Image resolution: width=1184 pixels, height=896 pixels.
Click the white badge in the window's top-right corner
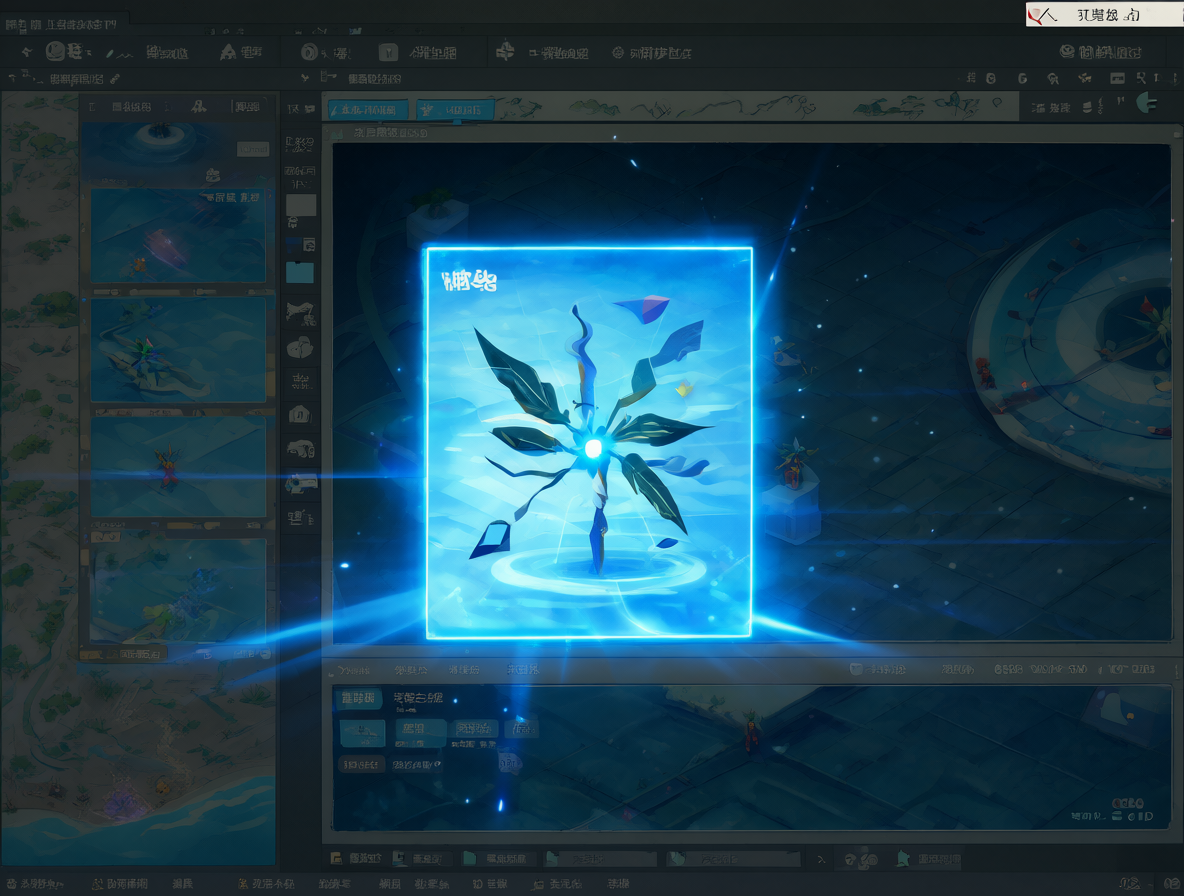click(x=1104, y=15)
